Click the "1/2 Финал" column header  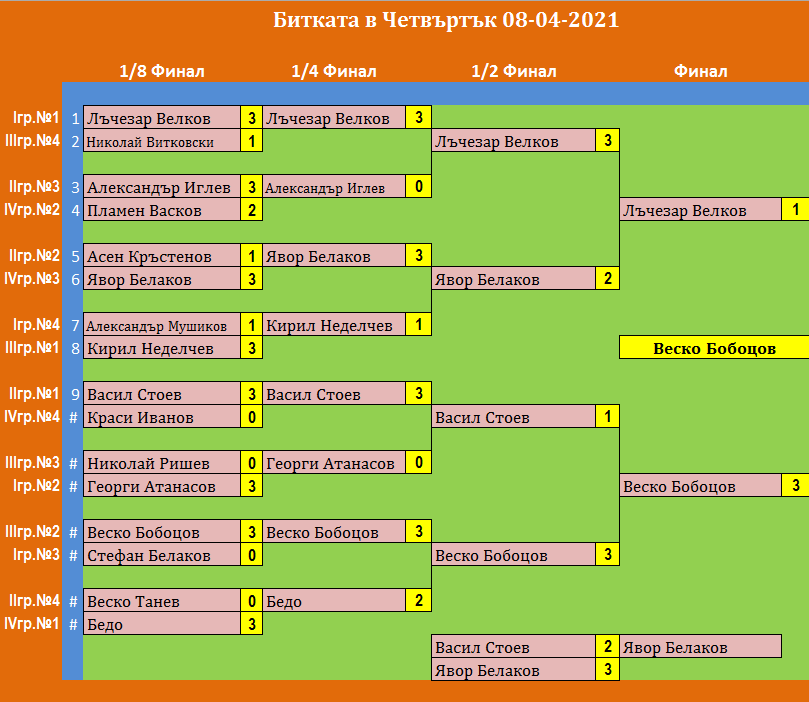coord(513,71)
